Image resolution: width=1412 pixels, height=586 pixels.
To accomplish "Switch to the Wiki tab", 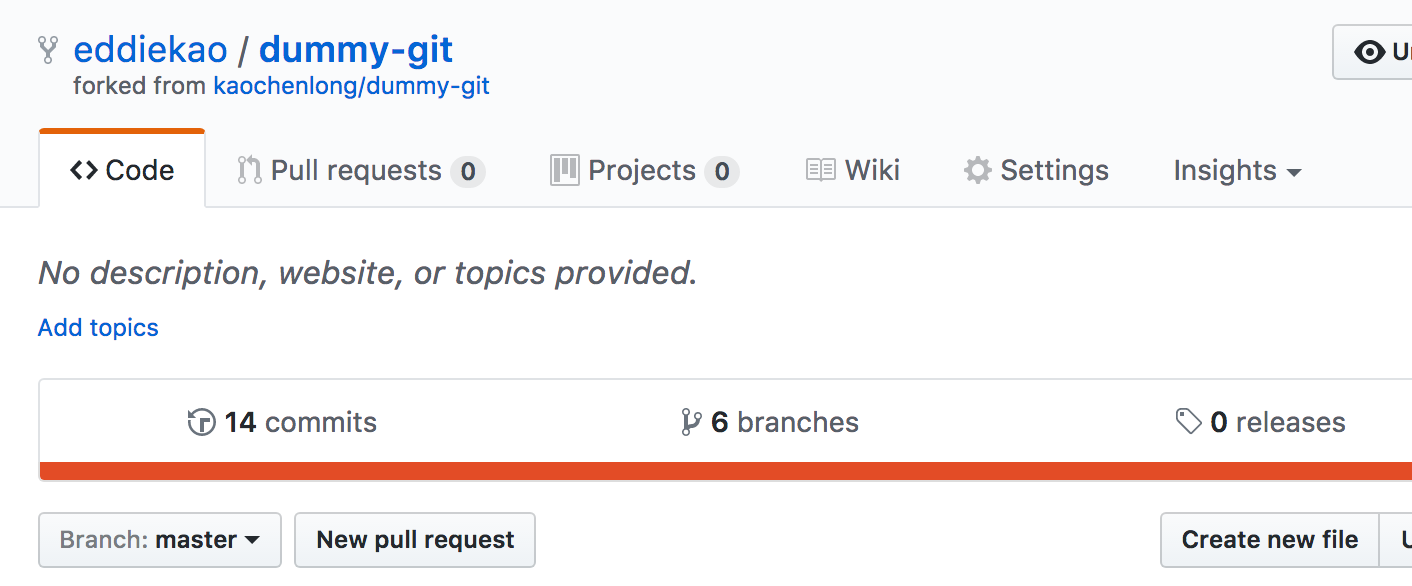I will tap(853, 171).
